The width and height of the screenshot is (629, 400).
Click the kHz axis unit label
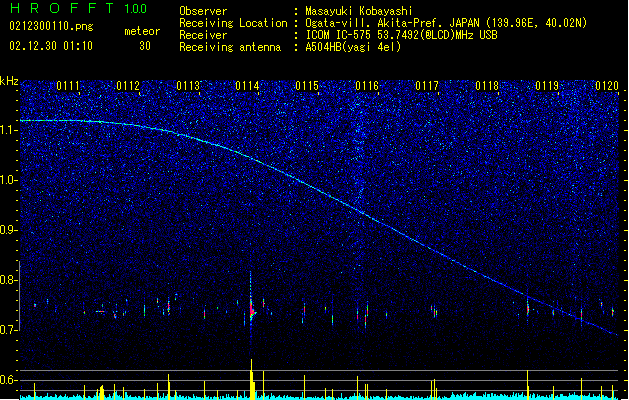(x=9, y=81)
